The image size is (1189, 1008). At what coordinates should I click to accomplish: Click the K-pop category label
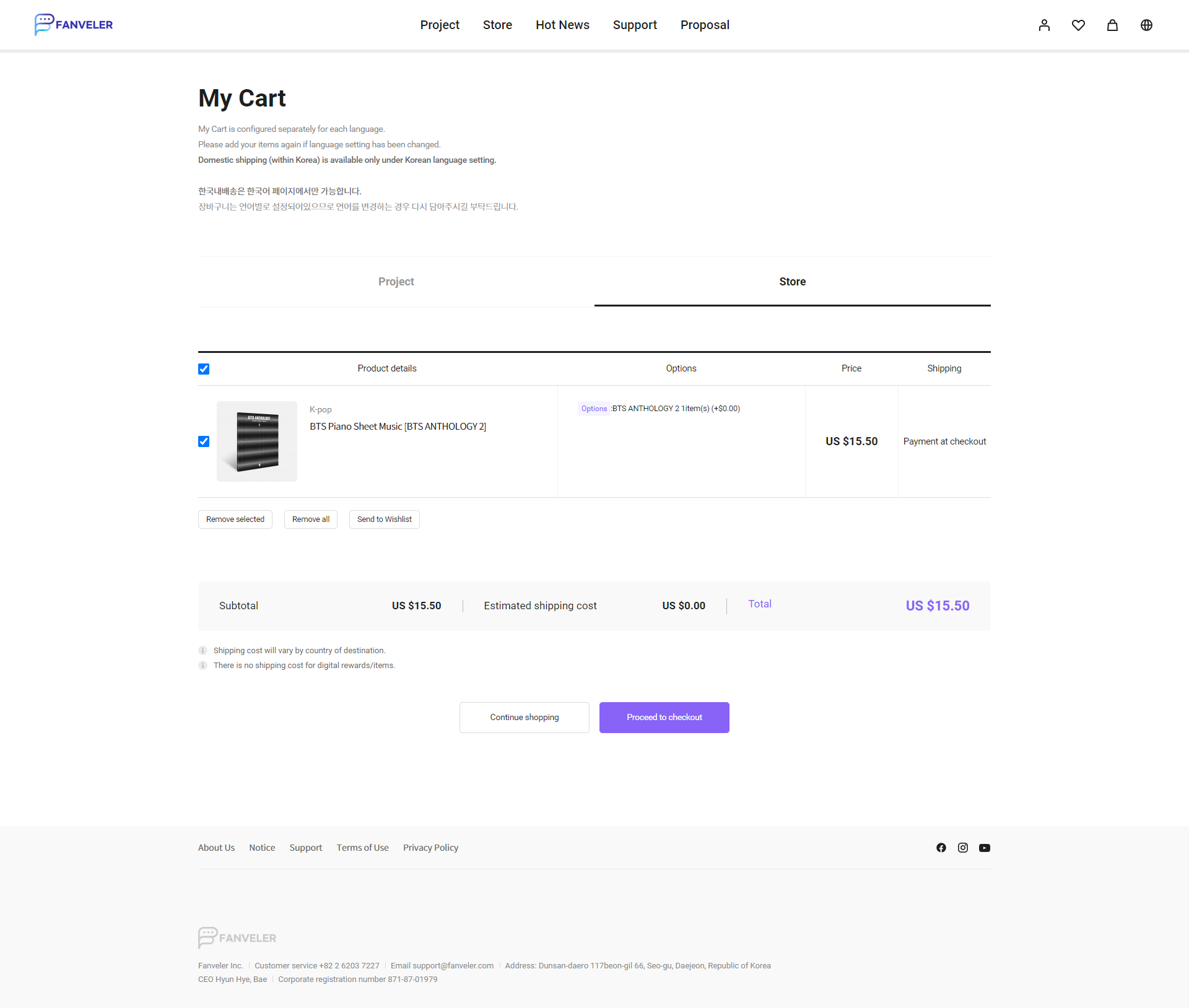pyautogui.click(x=321, y=409)
